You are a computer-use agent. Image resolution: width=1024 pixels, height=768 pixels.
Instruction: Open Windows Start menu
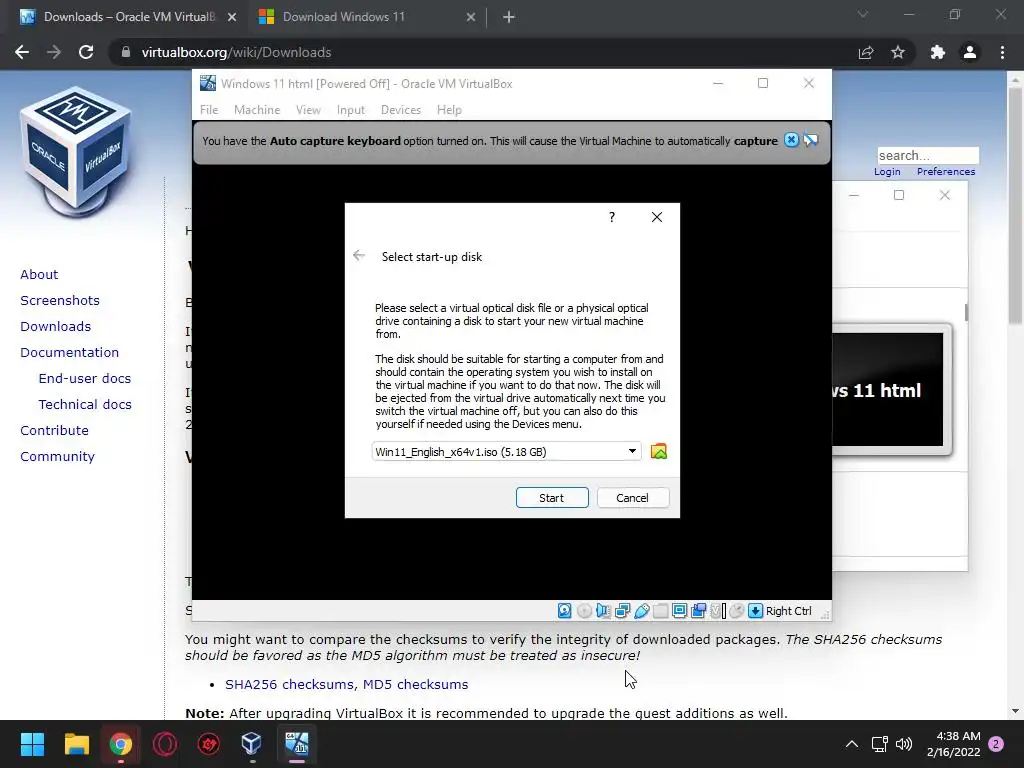click(x=32, y=744)
